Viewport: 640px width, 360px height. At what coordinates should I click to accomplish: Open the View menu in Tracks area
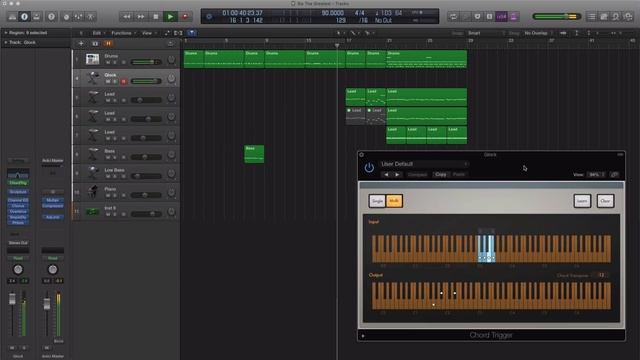[x=149, y=33]
